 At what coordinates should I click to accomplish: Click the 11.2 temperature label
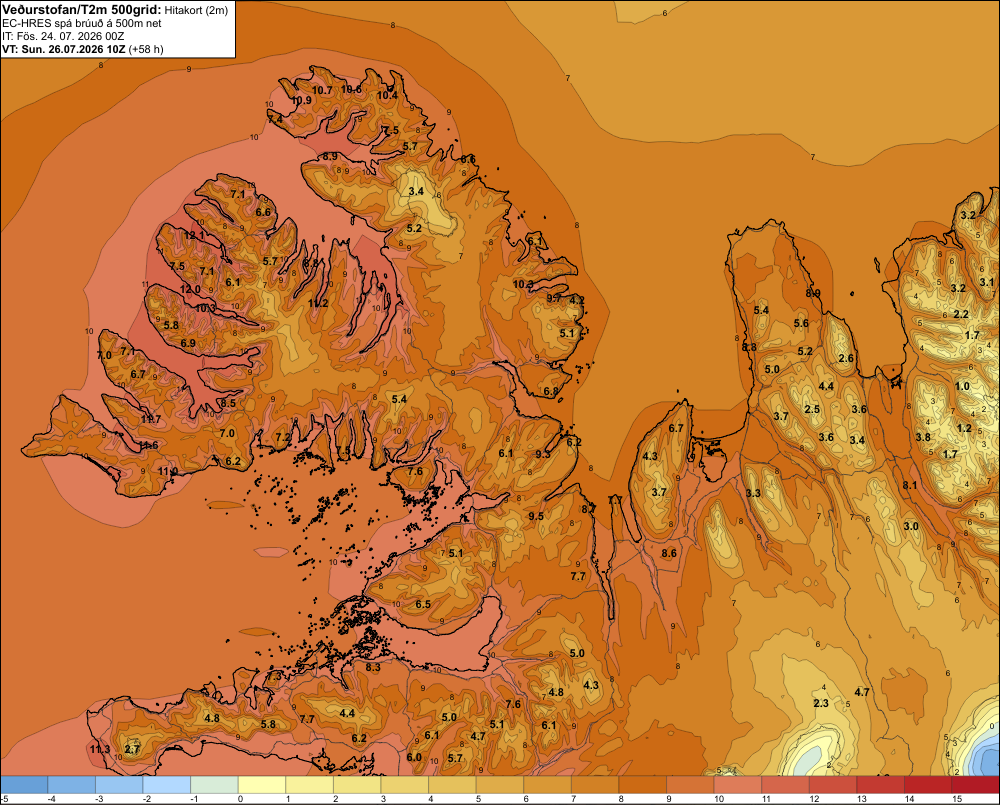coord(318,303)
